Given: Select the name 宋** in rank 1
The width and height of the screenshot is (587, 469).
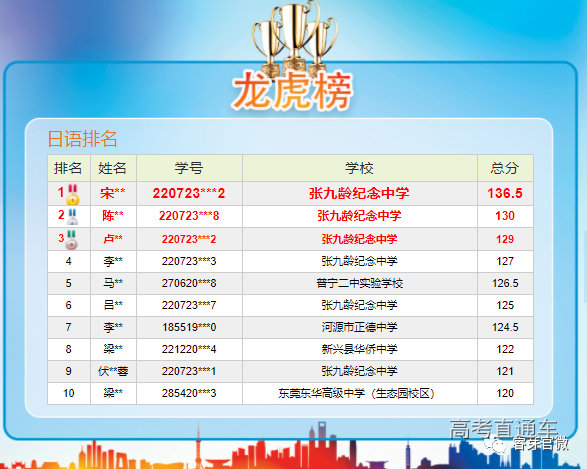Looking at the screenshot, I should click(x=113, y=194).
